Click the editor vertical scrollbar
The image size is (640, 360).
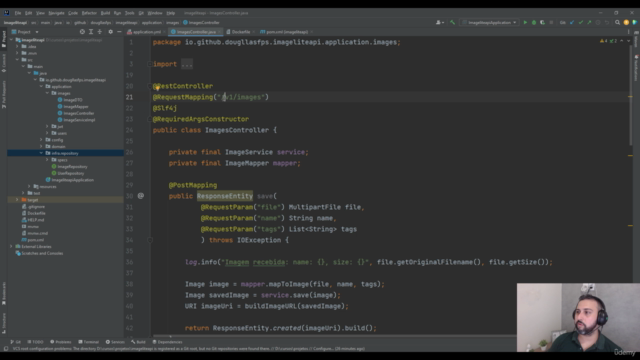coord(630,96)
